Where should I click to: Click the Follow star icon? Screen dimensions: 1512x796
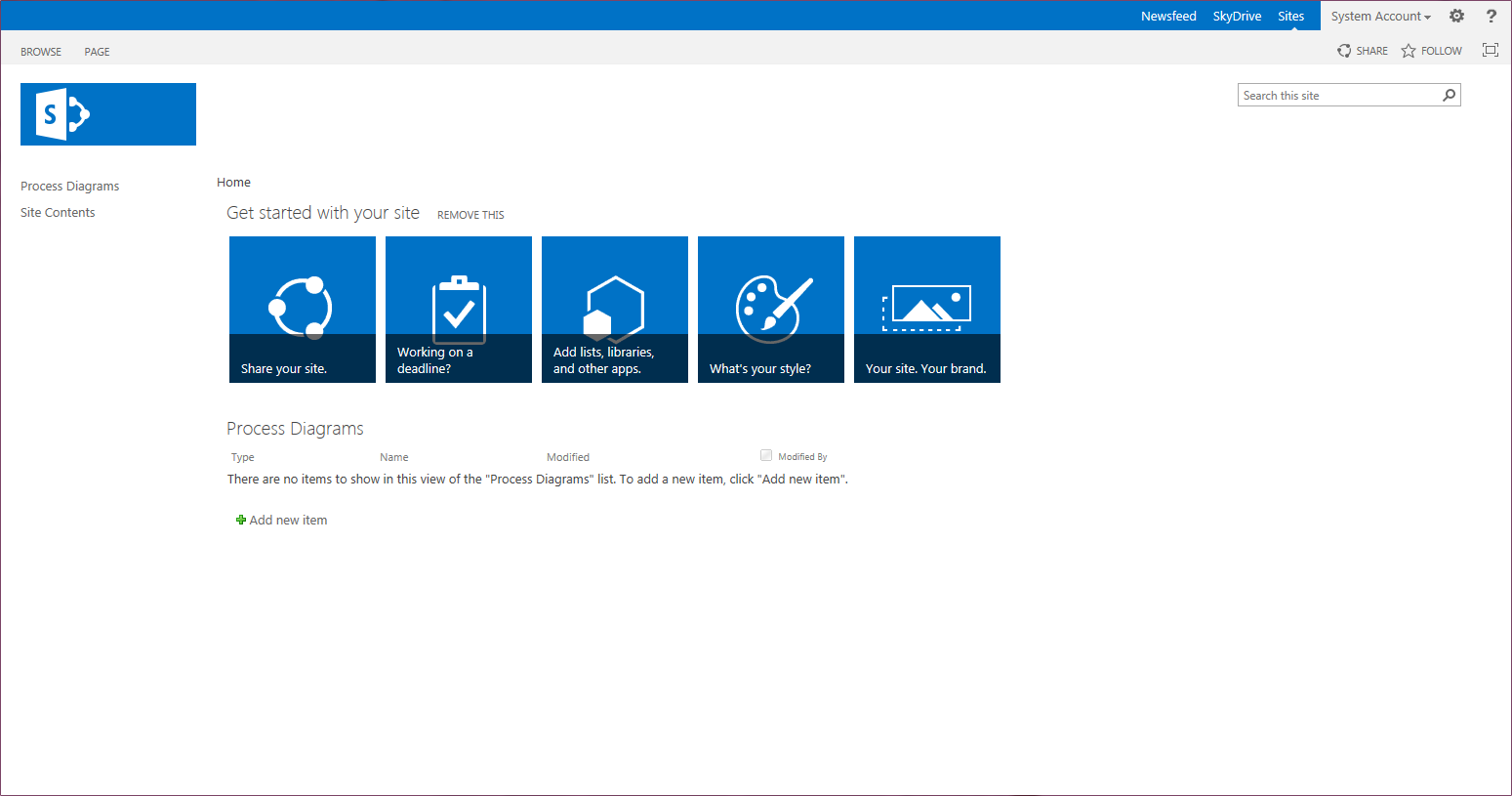click(x=1409, y=51)
